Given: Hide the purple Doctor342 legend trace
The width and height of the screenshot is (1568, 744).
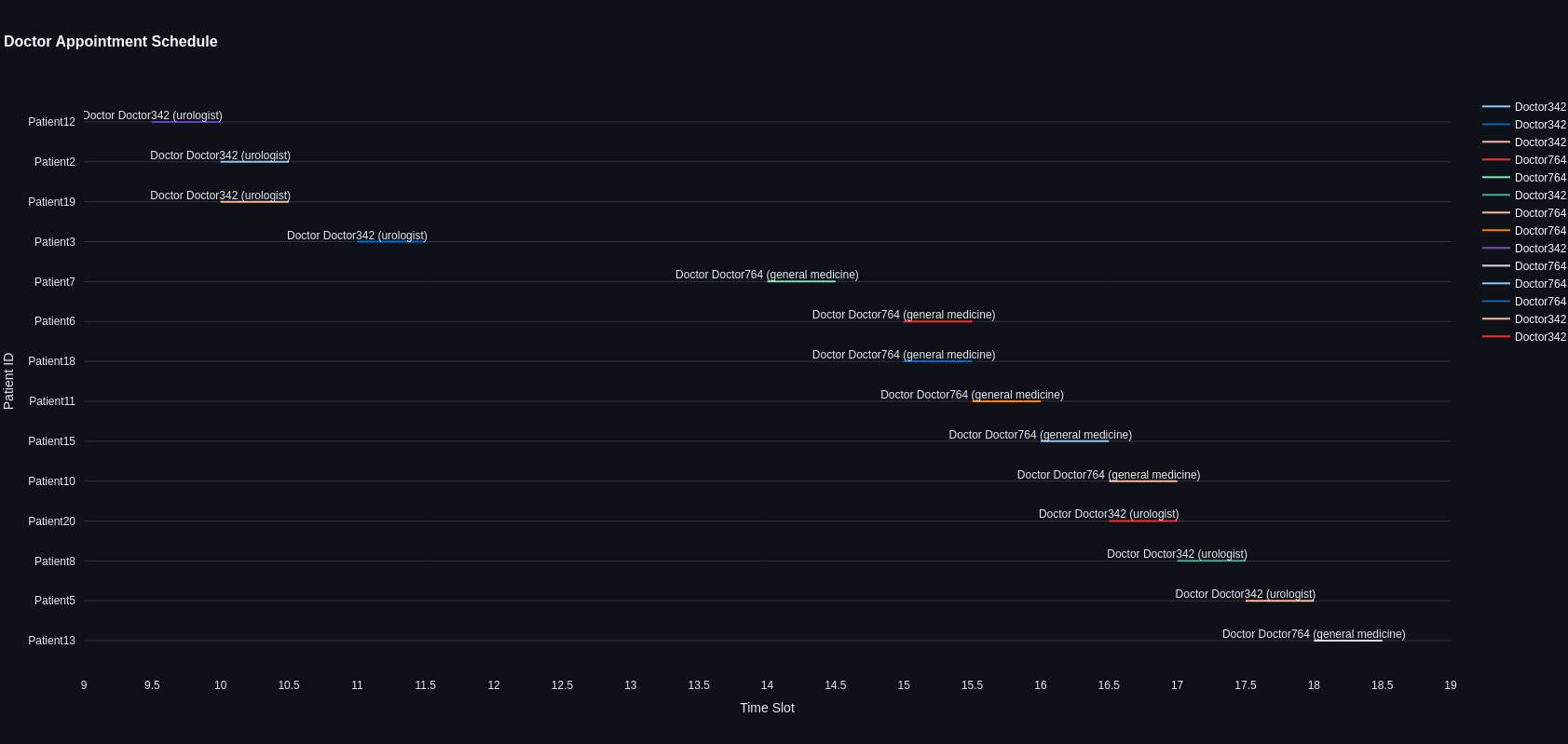Looking at the screenshot, I should 1524,249.
